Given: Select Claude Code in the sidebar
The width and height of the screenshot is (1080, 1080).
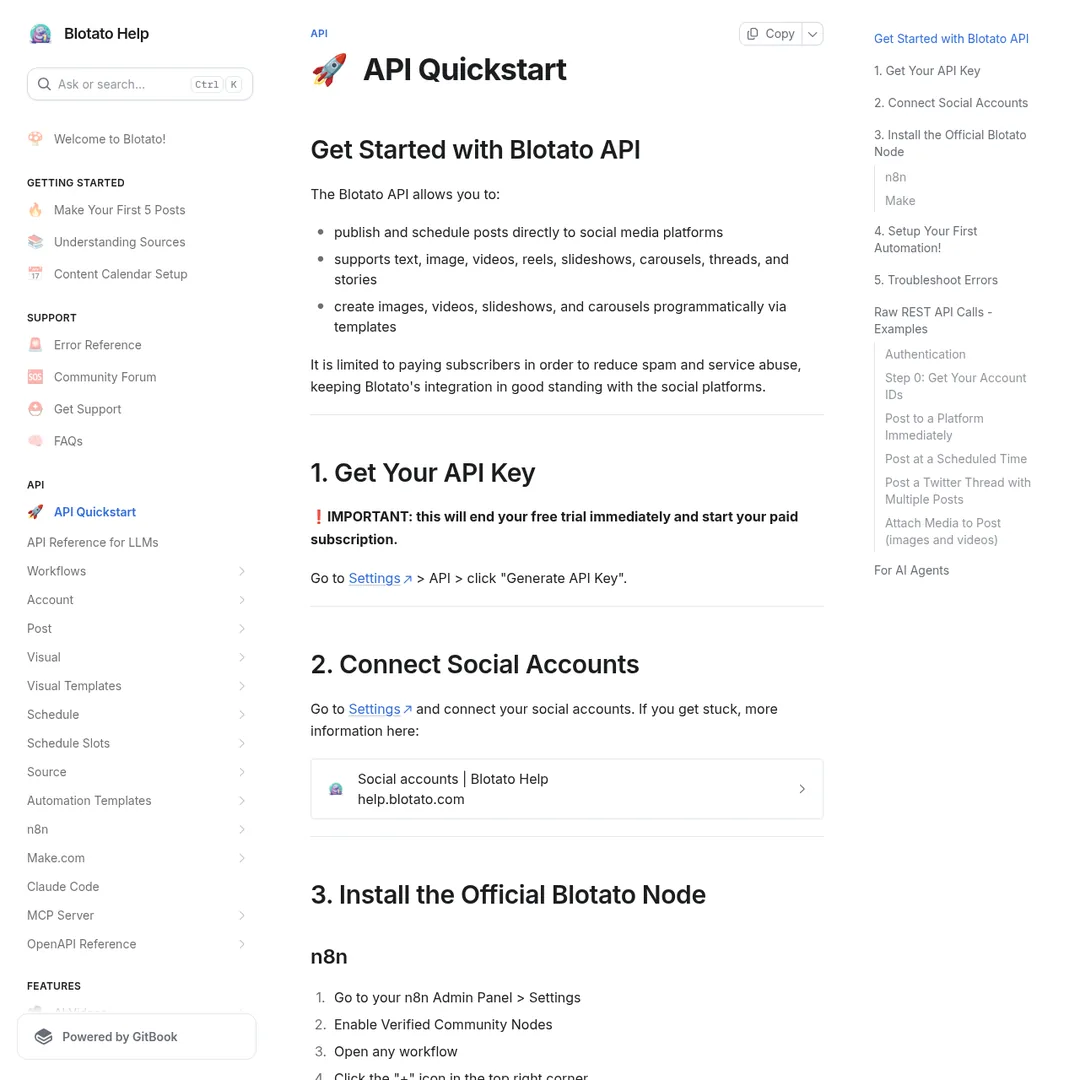Looking at the screenshot, I should [63, 886].
